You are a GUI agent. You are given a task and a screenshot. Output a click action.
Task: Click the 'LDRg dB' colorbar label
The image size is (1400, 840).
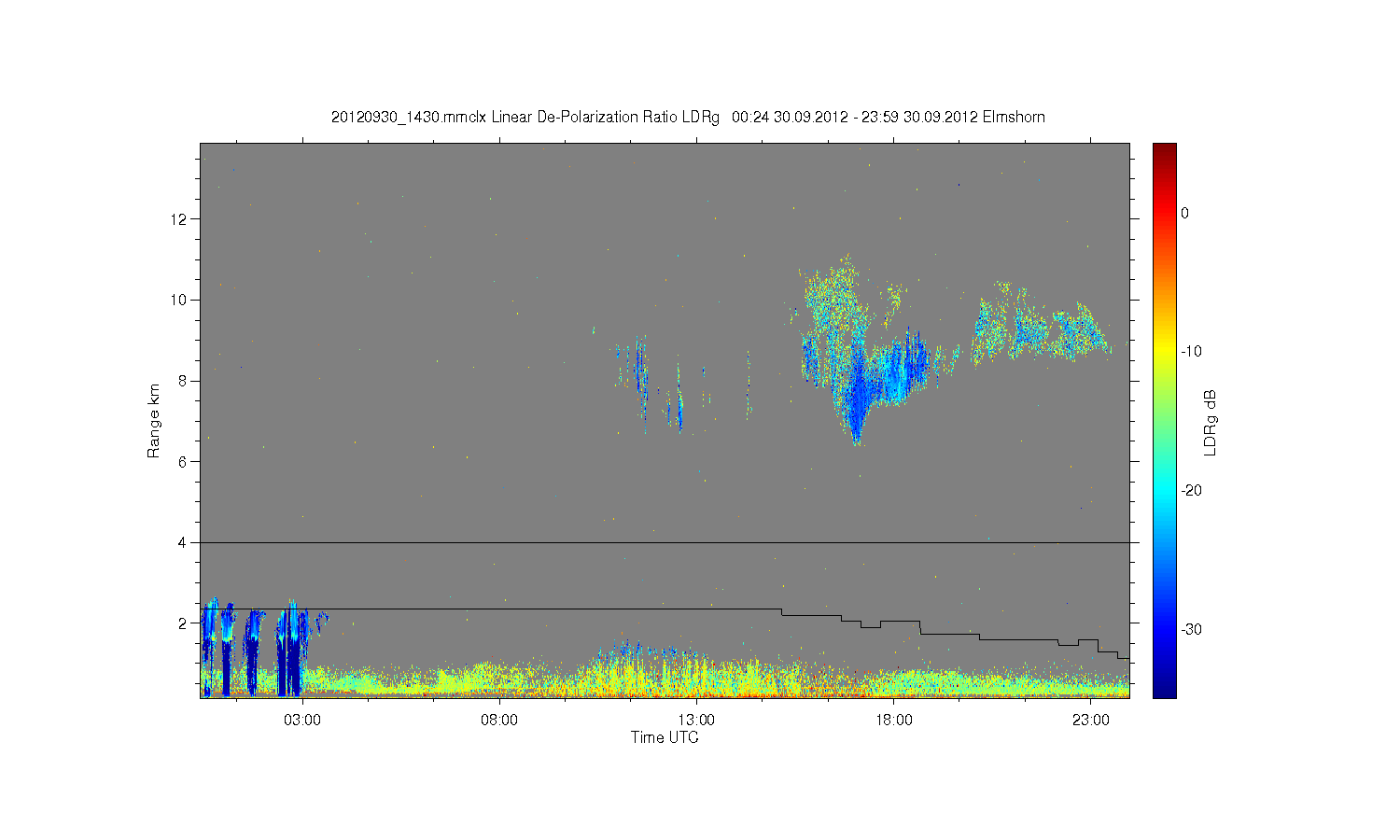click(1211, 422)
